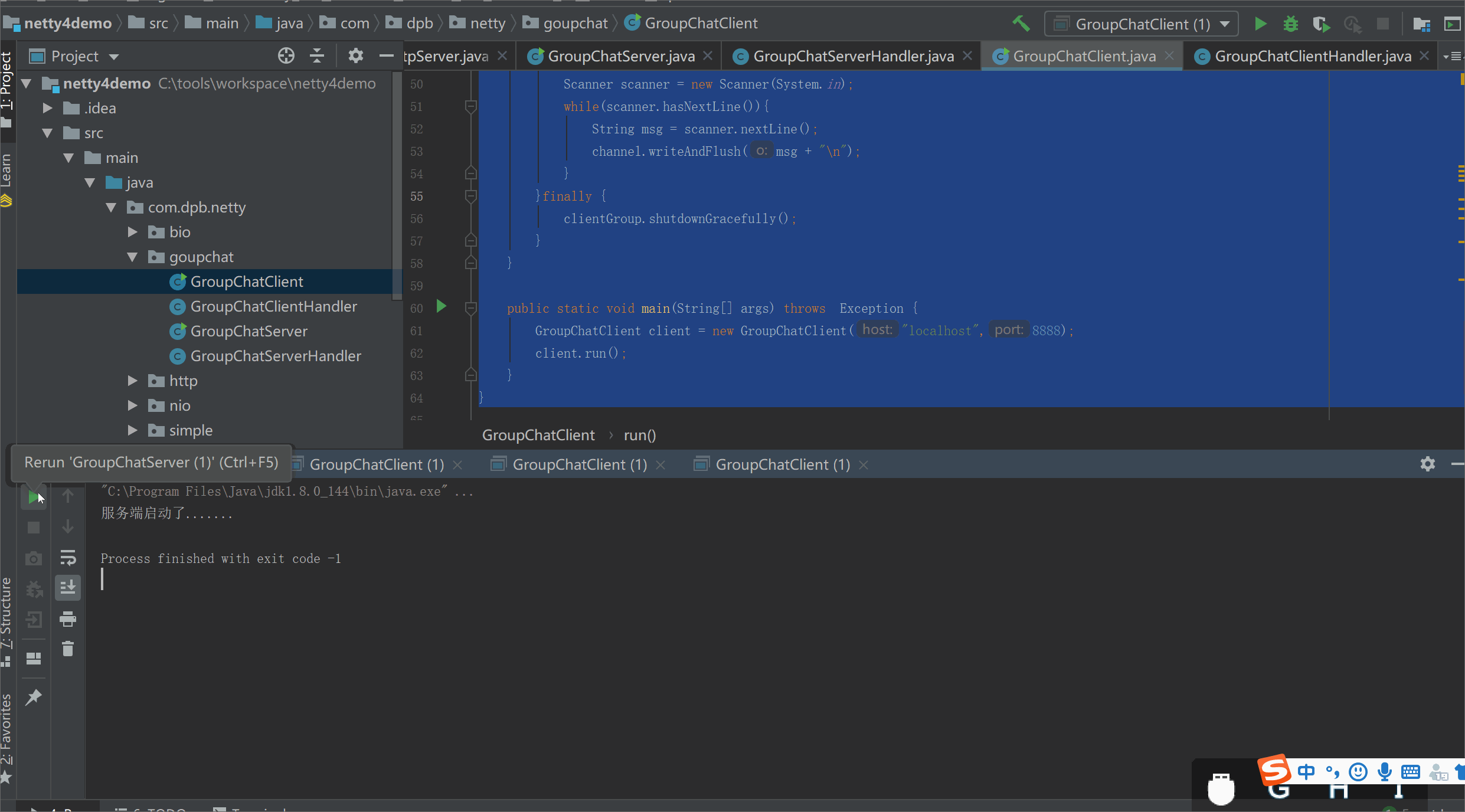Click run() in the editor breadcrumb
Screen dimensions: 1465x812
coord(639,436)
